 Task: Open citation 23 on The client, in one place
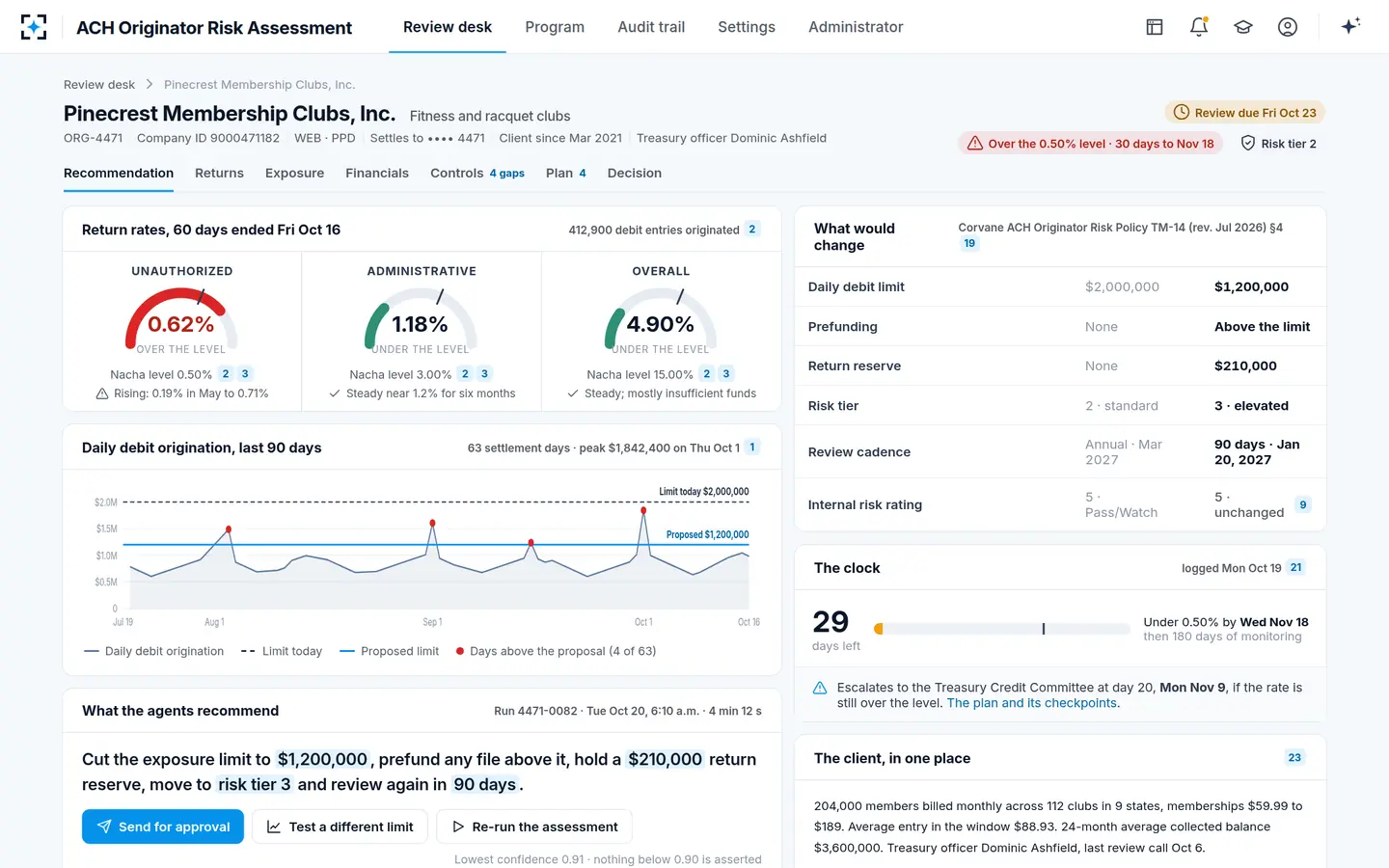[x=1294, y=758]
